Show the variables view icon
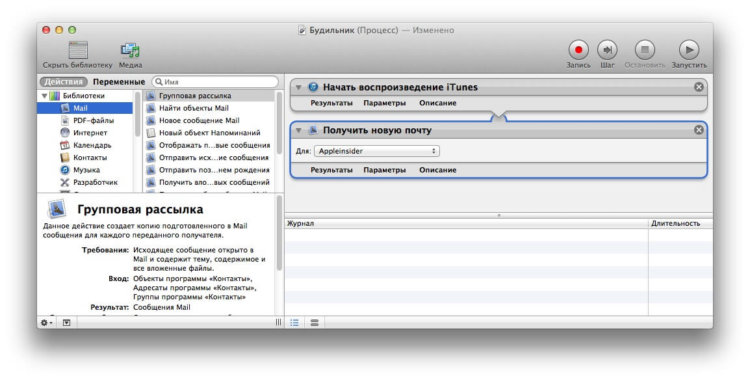The height and width of the screenshot is (380, 750). tap(314, 323)
